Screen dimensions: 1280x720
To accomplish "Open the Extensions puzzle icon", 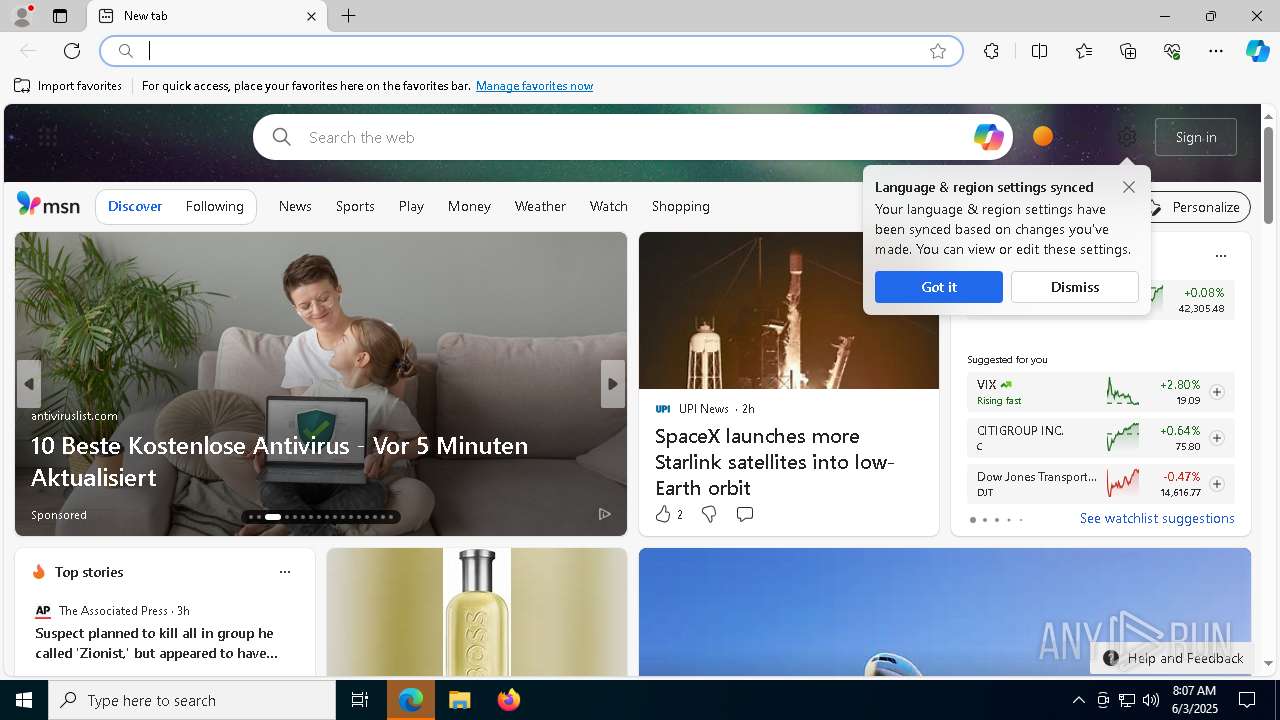I will click(x=991, y=51).
